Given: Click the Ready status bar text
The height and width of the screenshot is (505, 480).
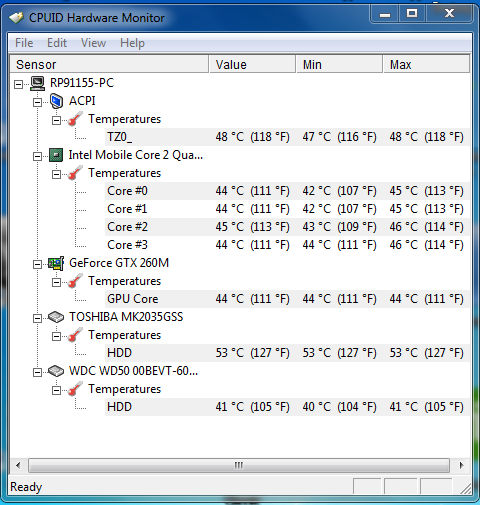Looking at the screenshot, I should click(x=26, y=487).
